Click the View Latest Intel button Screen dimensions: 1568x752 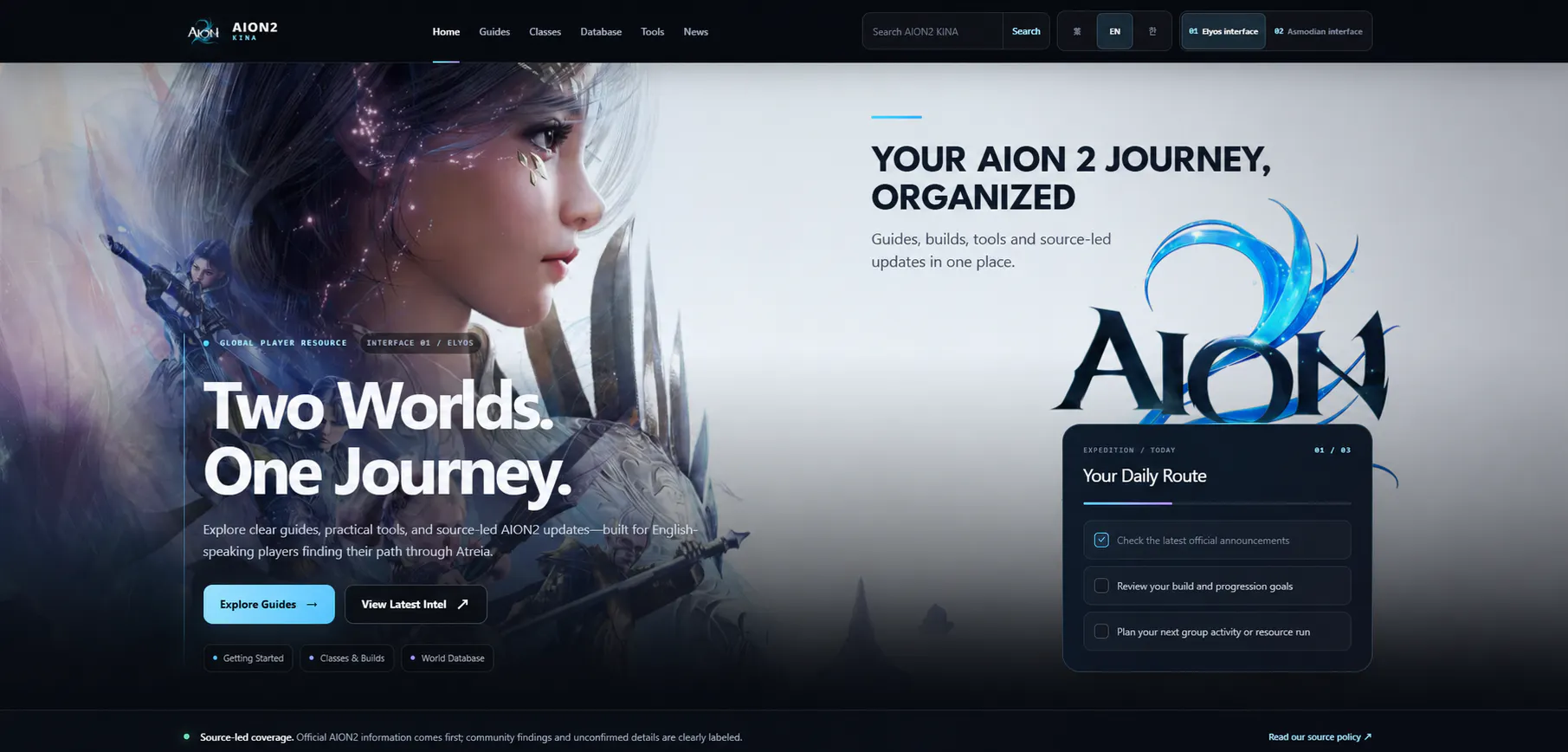click(416, 604)
